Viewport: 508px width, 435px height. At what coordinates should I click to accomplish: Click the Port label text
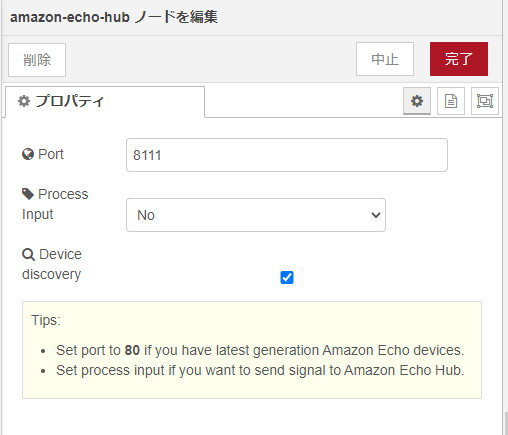[x=51, y=154]
